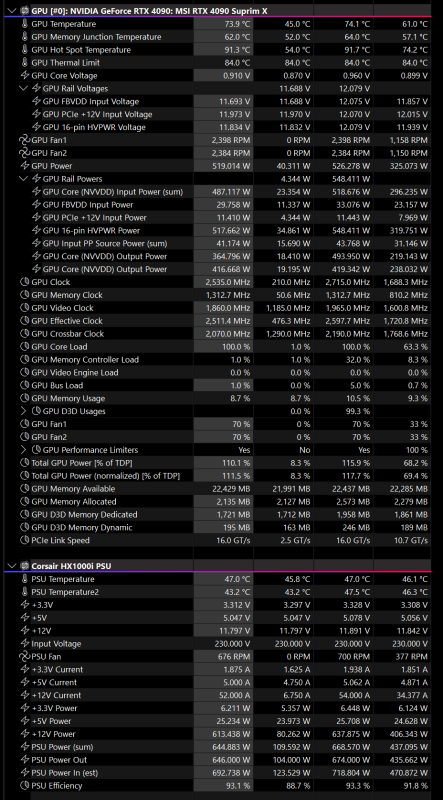This screenshot has width=443, height=800.
Task: Select the GPU Video Engine Load label
Action: pos(75,372)
